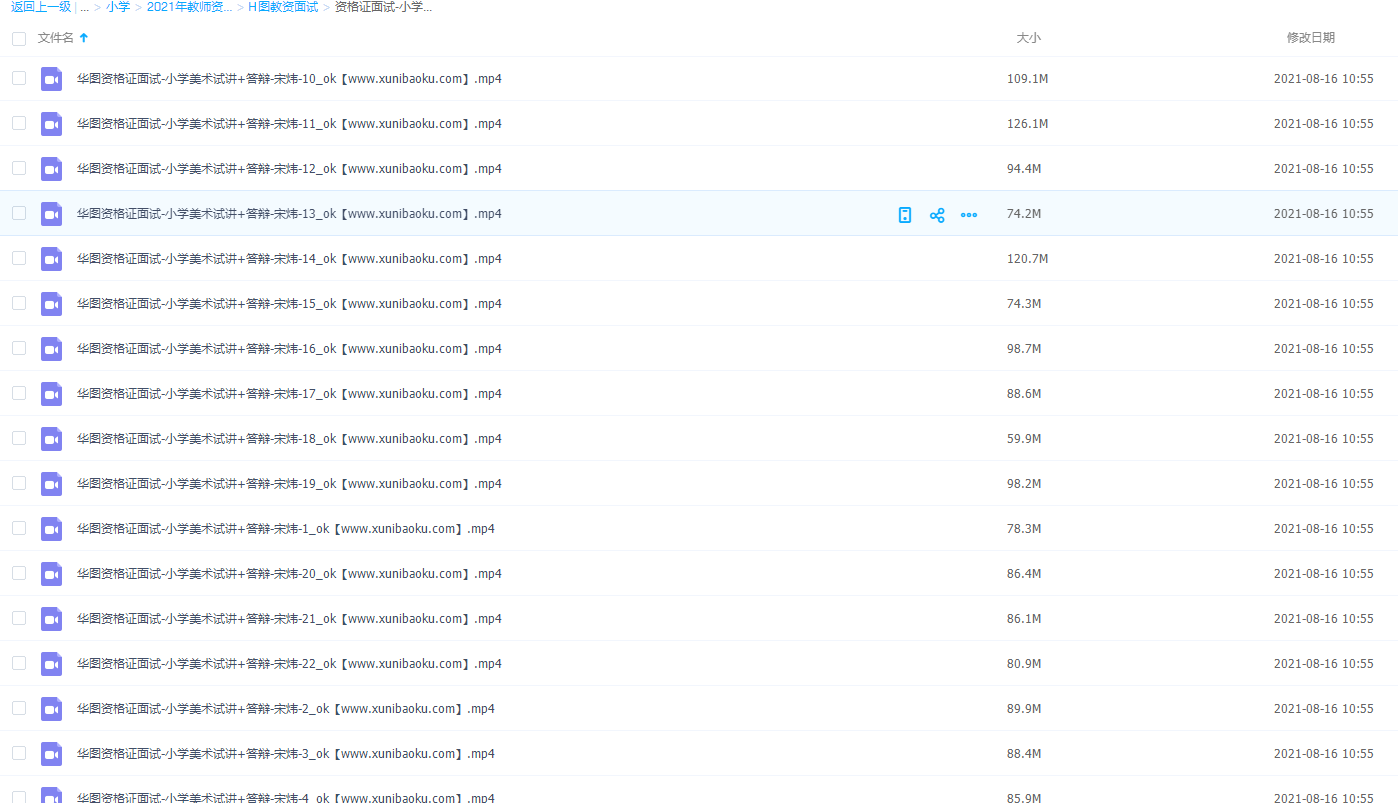Click the 返回上一级 link
Screen dimensions: 1398x803
pos(41,7)
